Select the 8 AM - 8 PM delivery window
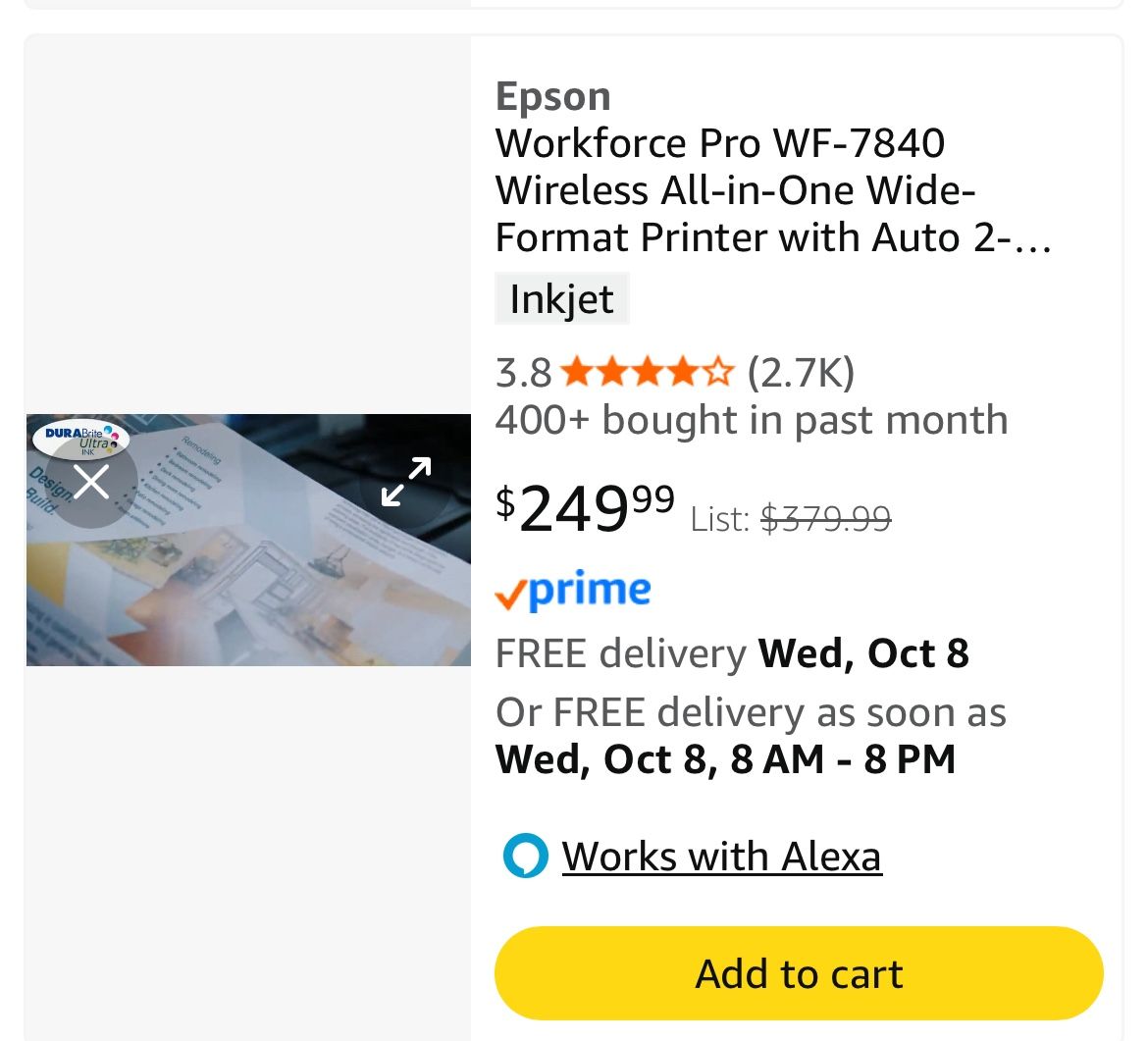Viewport: 1148px width, 1041px height. pyautogui.click(x=844, y=759)
